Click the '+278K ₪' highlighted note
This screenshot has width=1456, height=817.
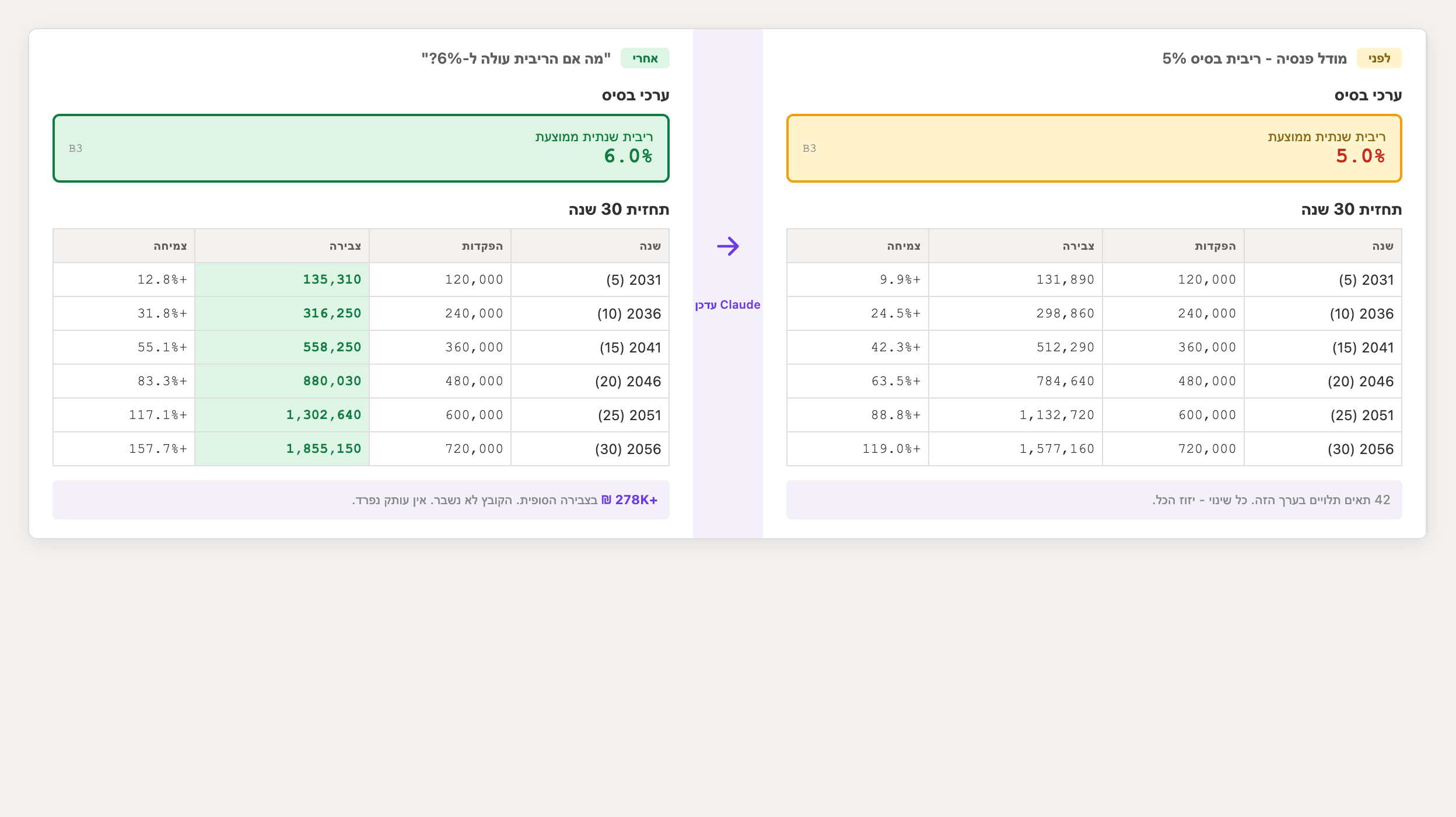(629, 500)
